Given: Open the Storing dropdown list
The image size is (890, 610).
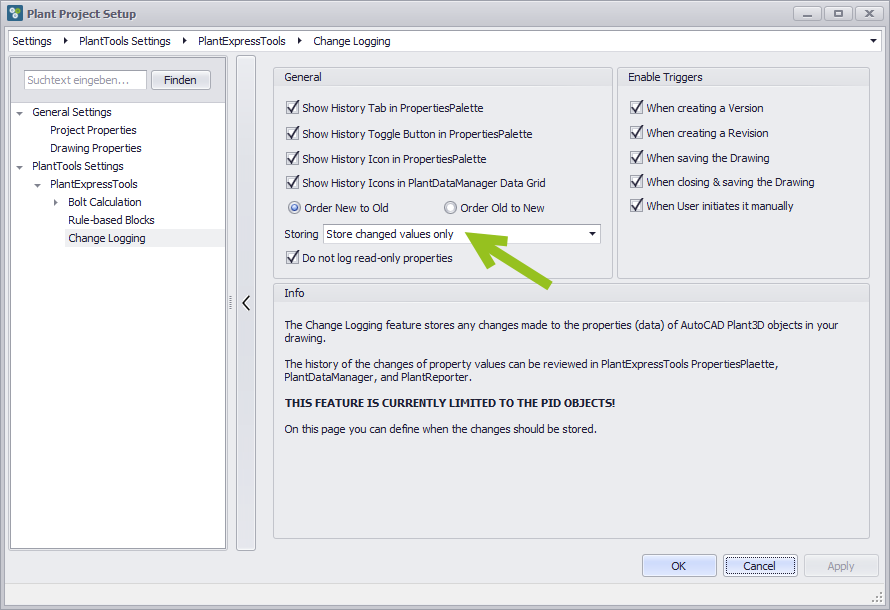Looking at the screenshot, I should click(593, 234).
